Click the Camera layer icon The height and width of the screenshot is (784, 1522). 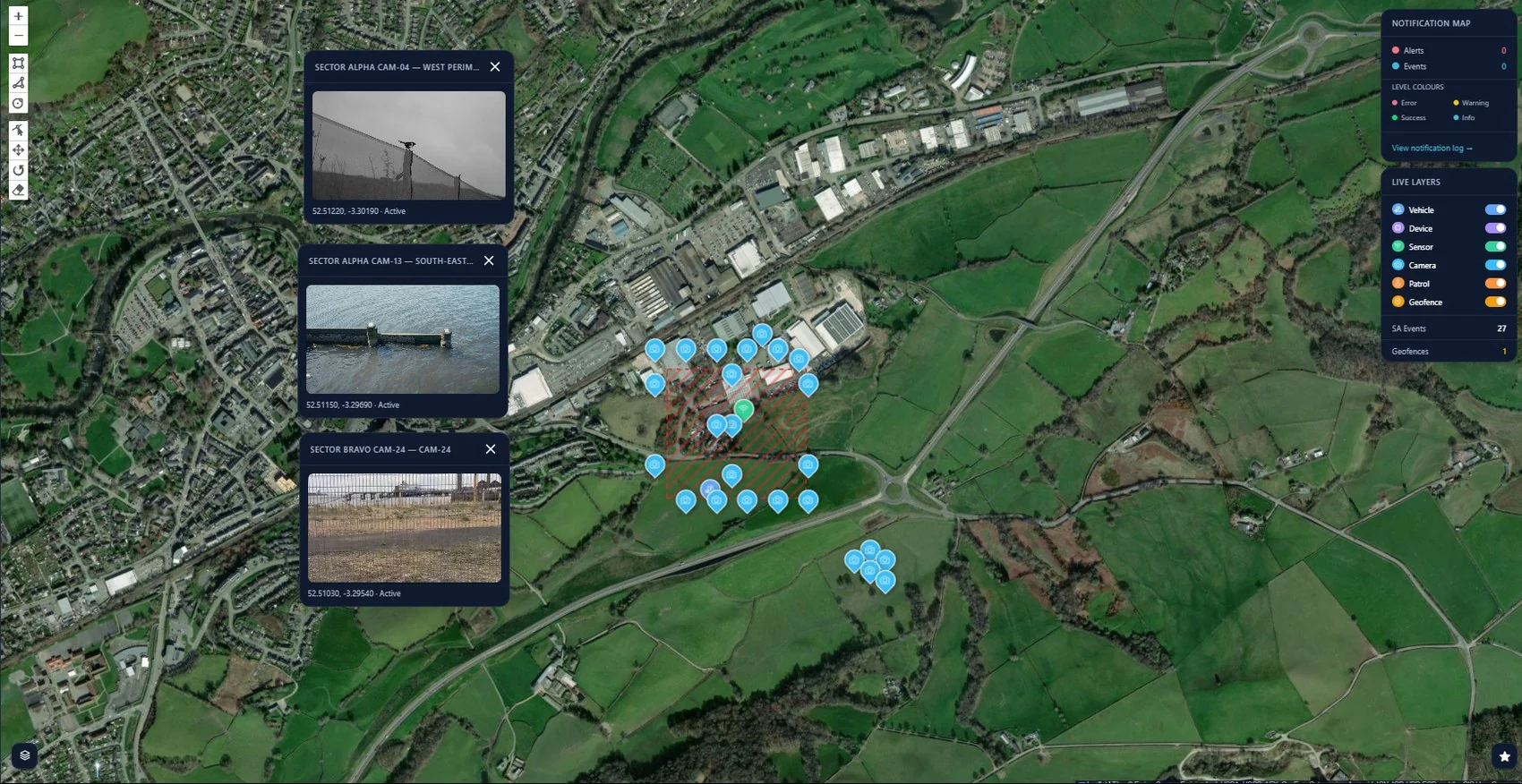click(1398, 265)
